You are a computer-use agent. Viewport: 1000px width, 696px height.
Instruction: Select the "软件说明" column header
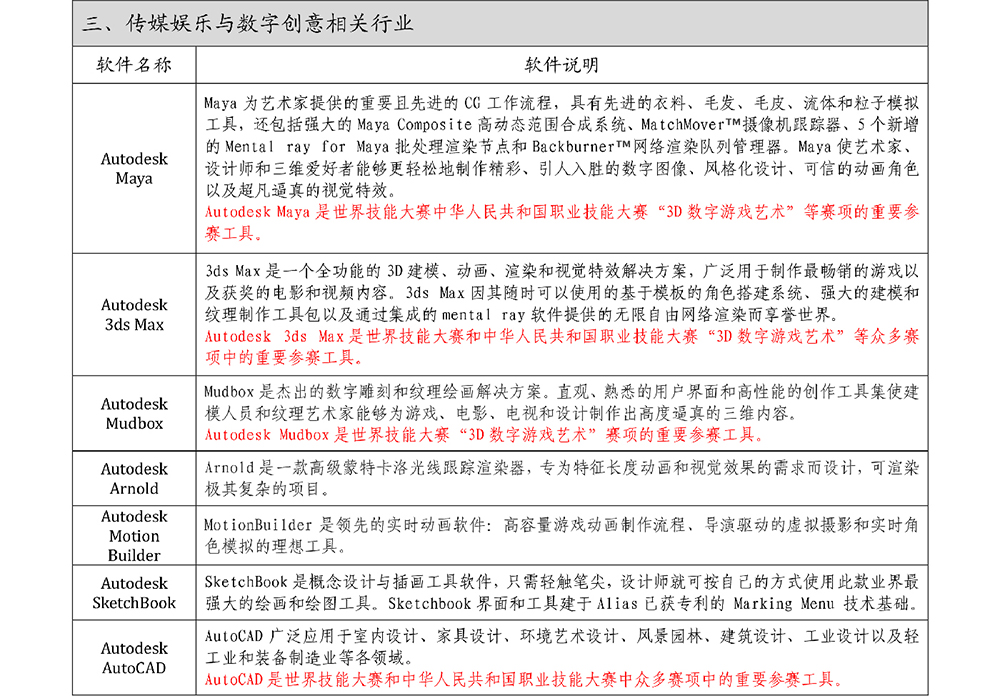(x=561, y=64)
